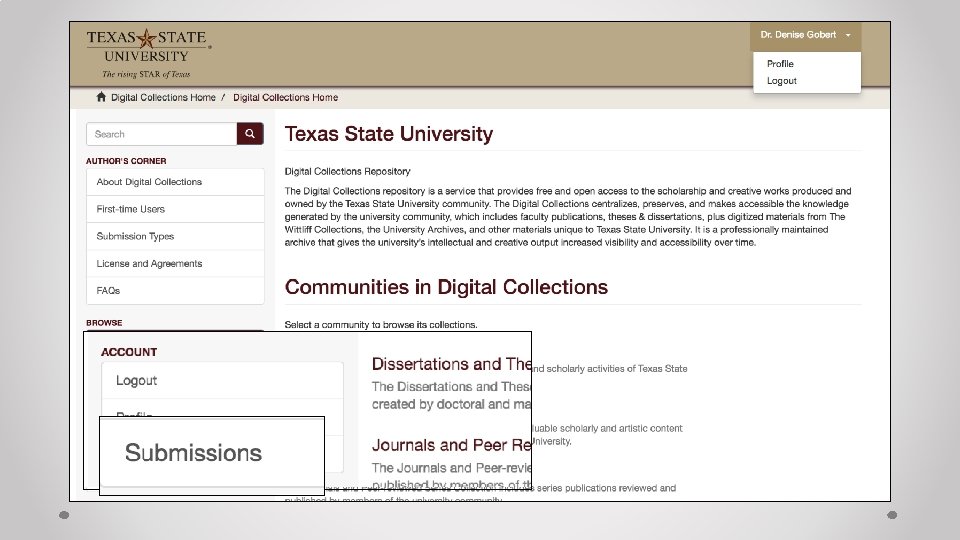Screen dimensions: 960x540
Task: Click the ACCOUNT section label
Action: point(129,352)
